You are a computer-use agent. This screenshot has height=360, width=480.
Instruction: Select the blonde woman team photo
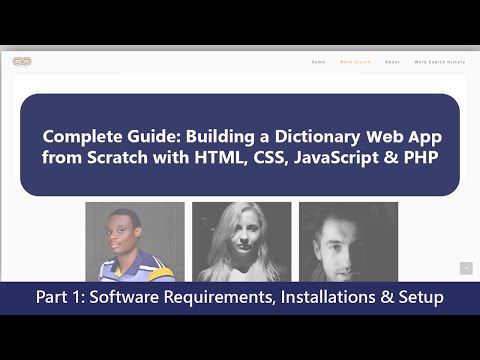(x=242, y=242)
